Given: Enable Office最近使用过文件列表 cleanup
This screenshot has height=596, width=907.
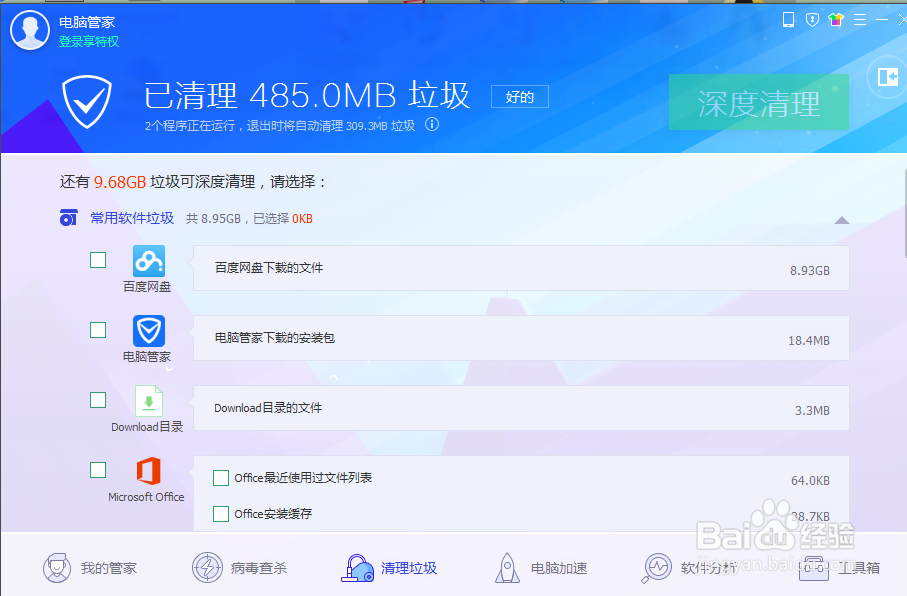Looking at the screenshot, I should pyautogui.click(x=221, y=478).
